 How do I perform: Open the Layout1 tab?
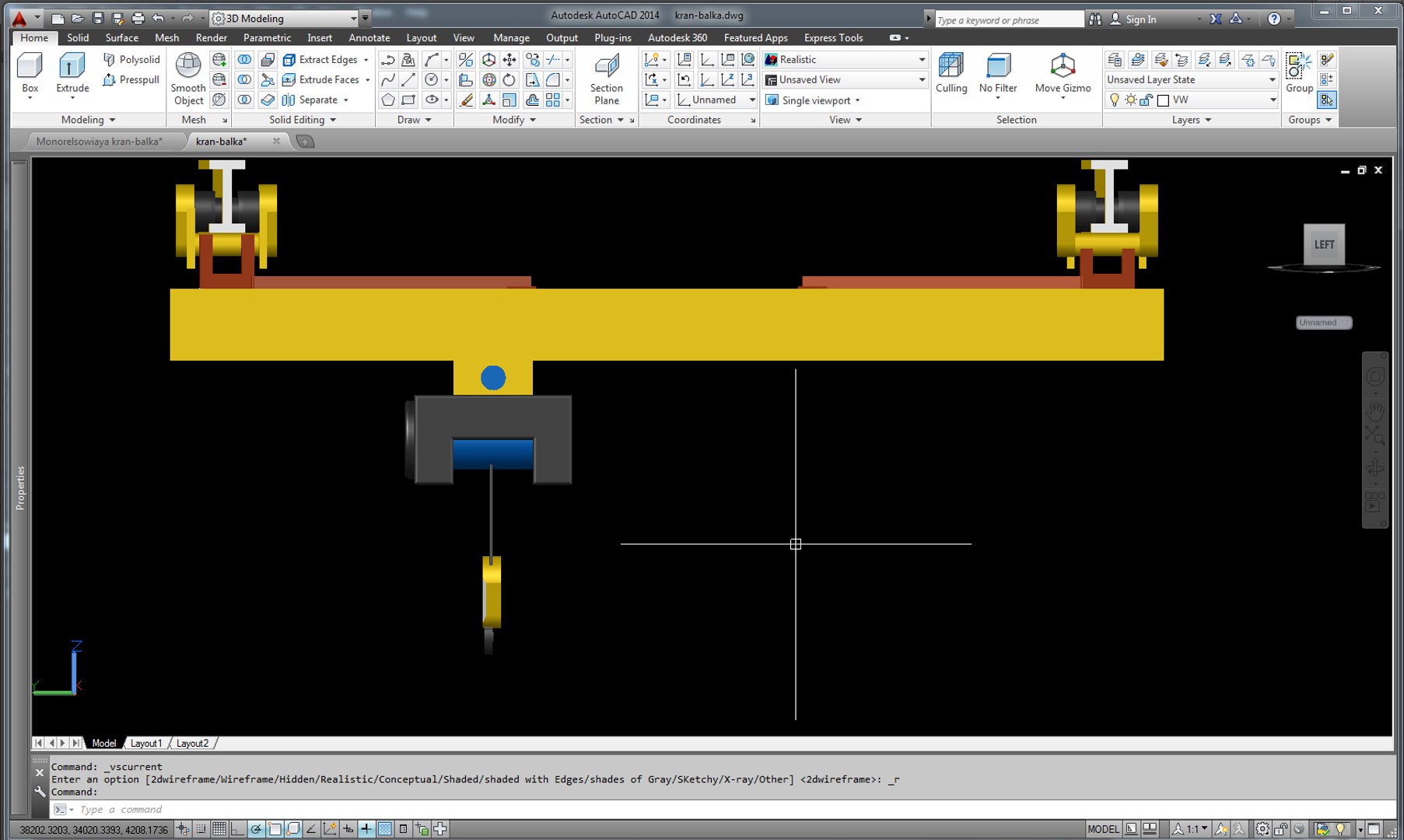[146, 744]
